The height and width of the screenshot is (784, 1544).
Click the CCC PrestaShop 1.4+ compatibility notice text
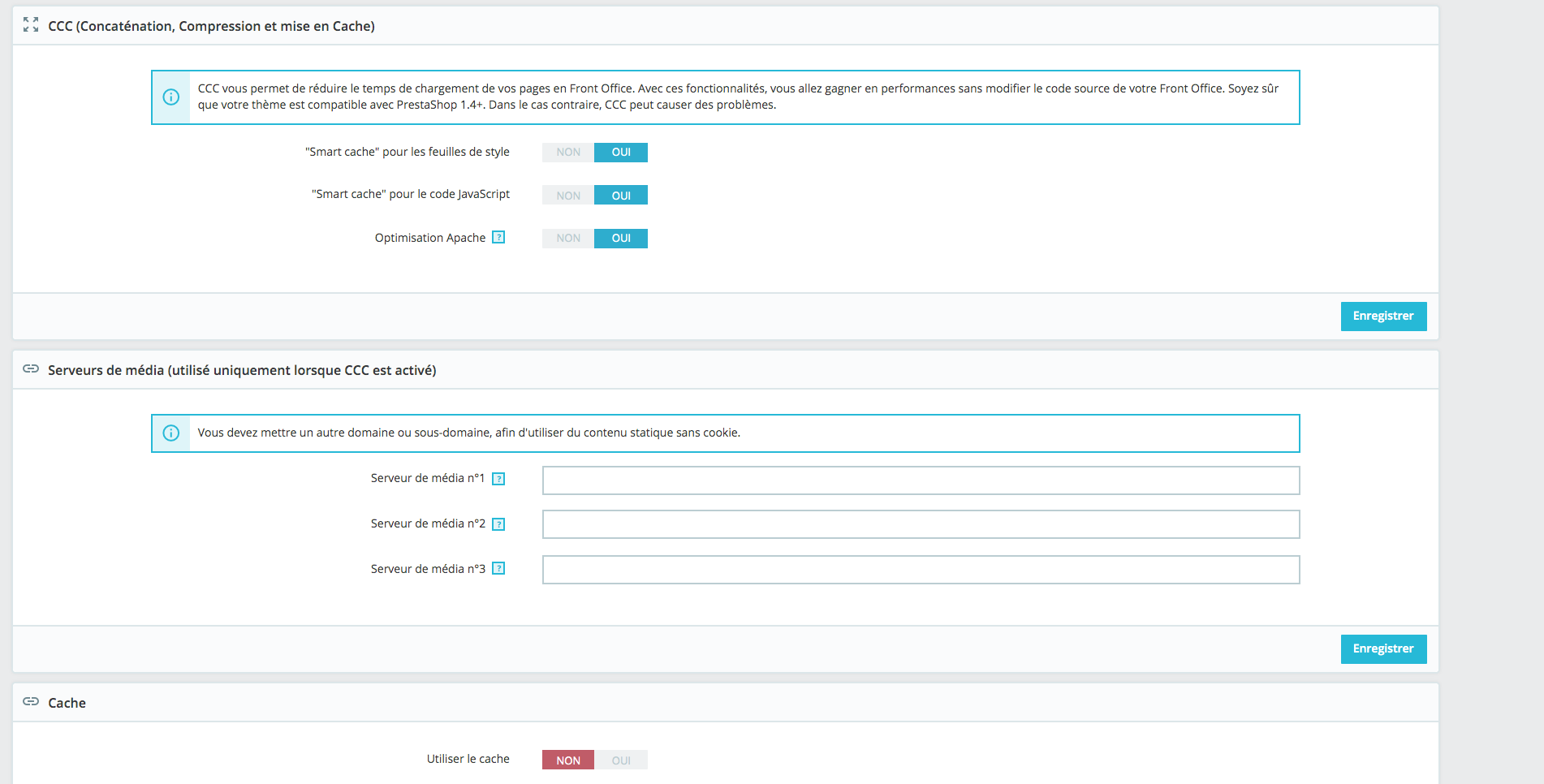pyautogui.click(x=738, y=97)
